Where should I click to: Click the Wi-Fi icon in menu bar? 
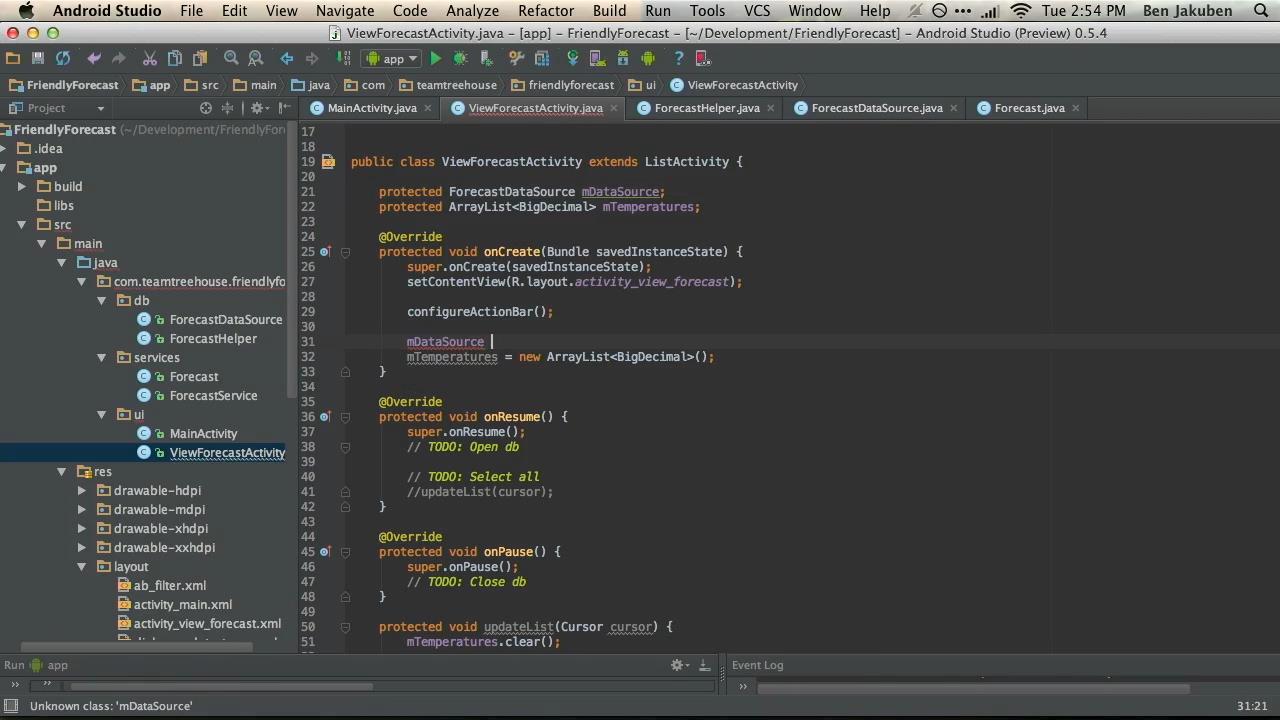(x=1020, y=11)
